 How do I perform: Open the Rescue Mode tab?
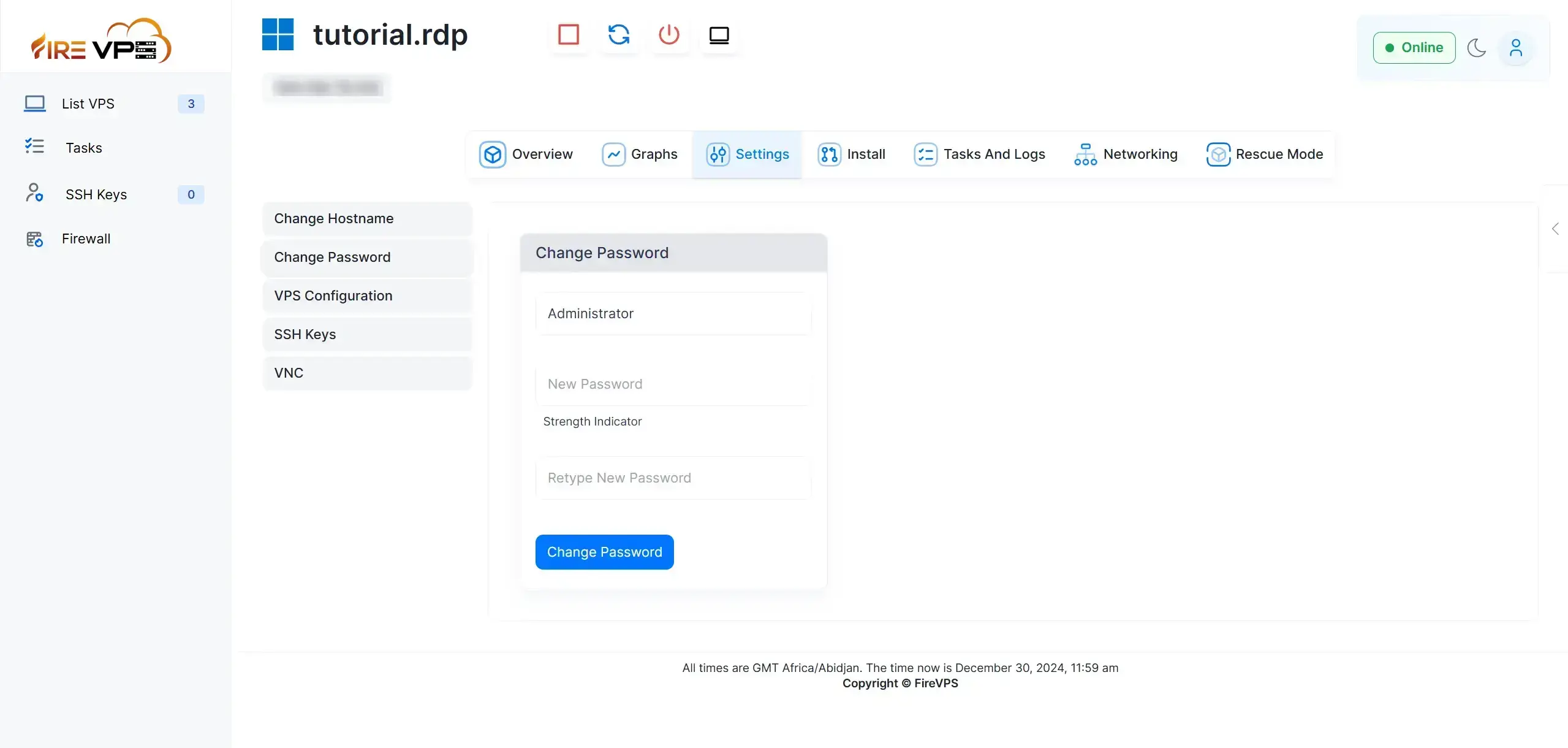click(x=1265, y=154)
